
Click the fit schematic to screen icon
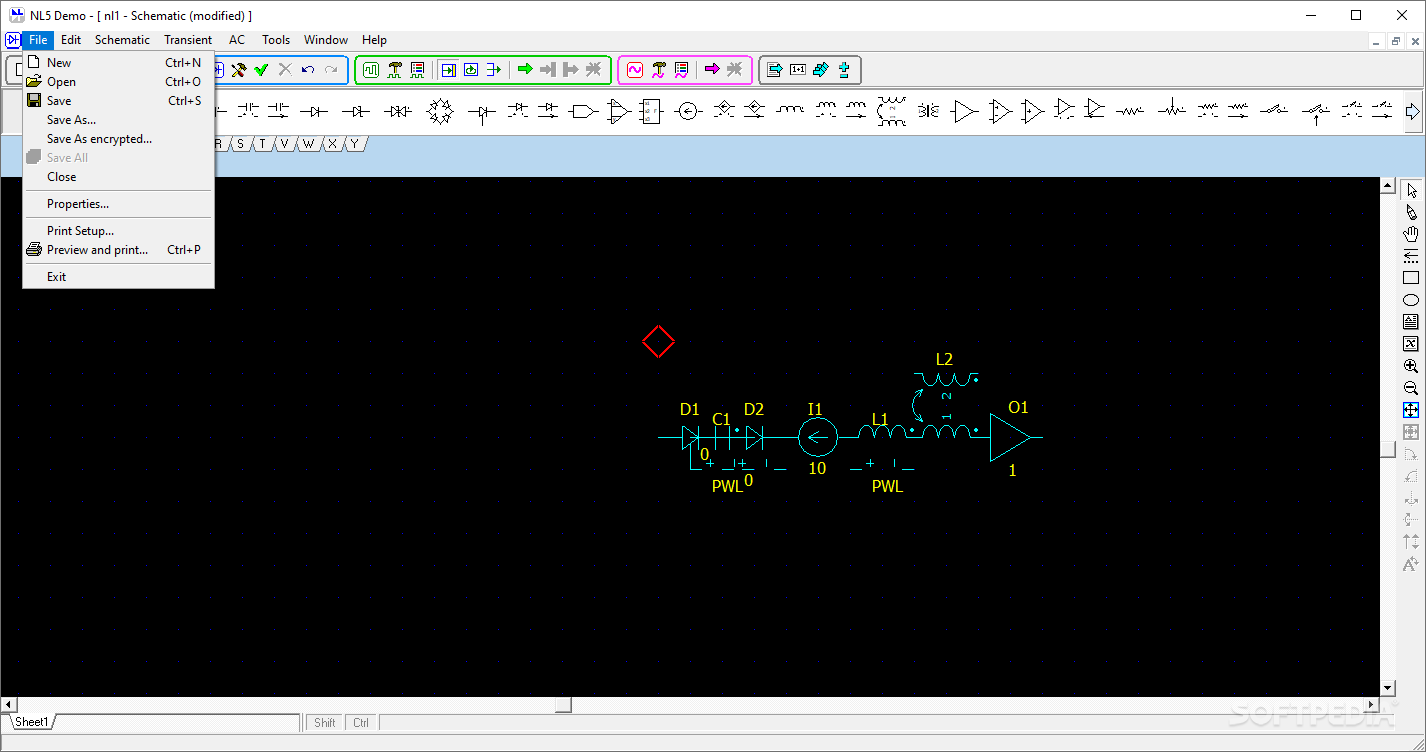pyautogui.click(x=1411, y=410)
